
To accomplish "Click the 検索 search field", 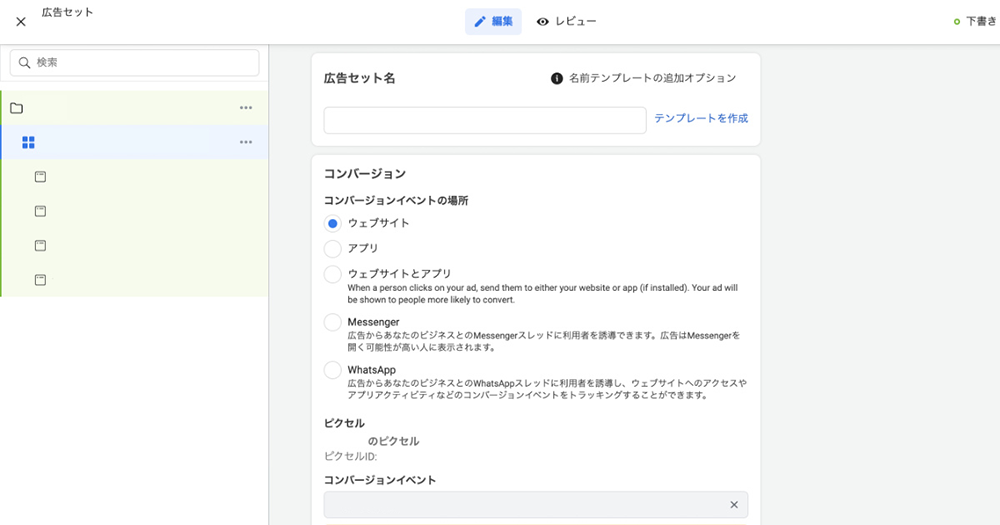I will (x=135, y=63).
